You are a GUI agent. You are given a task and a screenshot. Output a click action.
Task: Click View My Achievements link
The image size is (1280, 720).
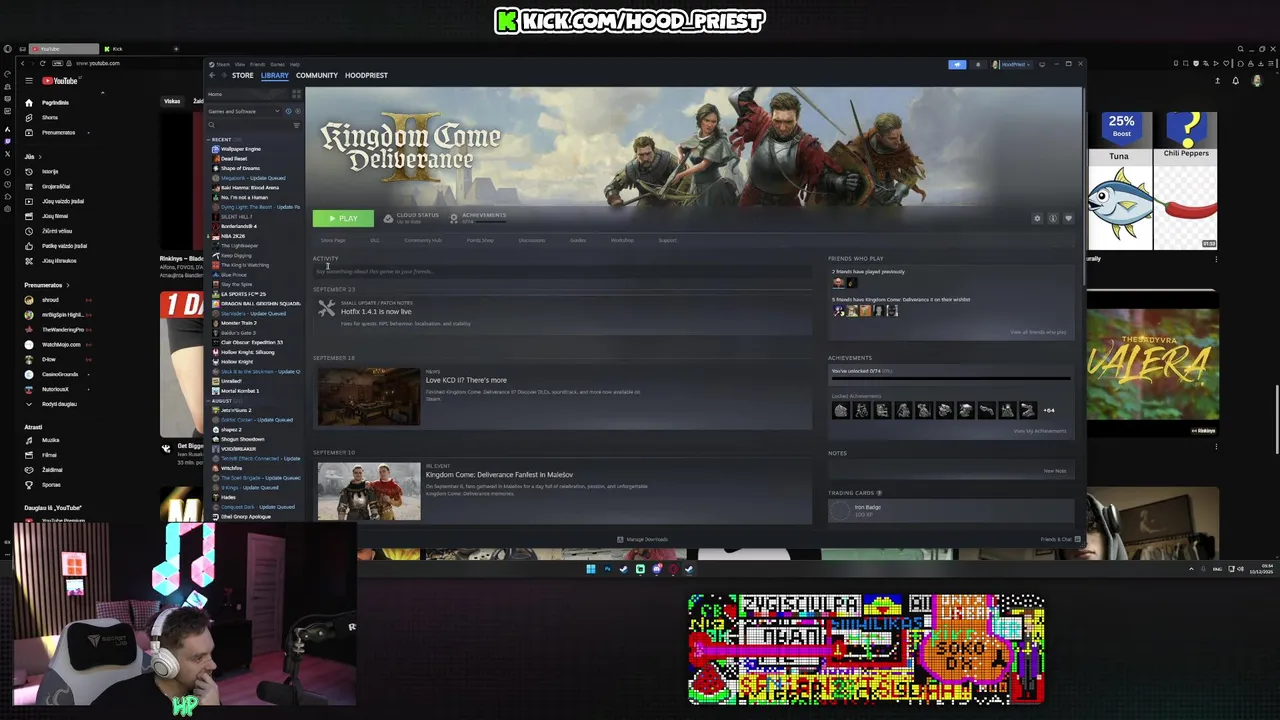(x=1040, y=431)
